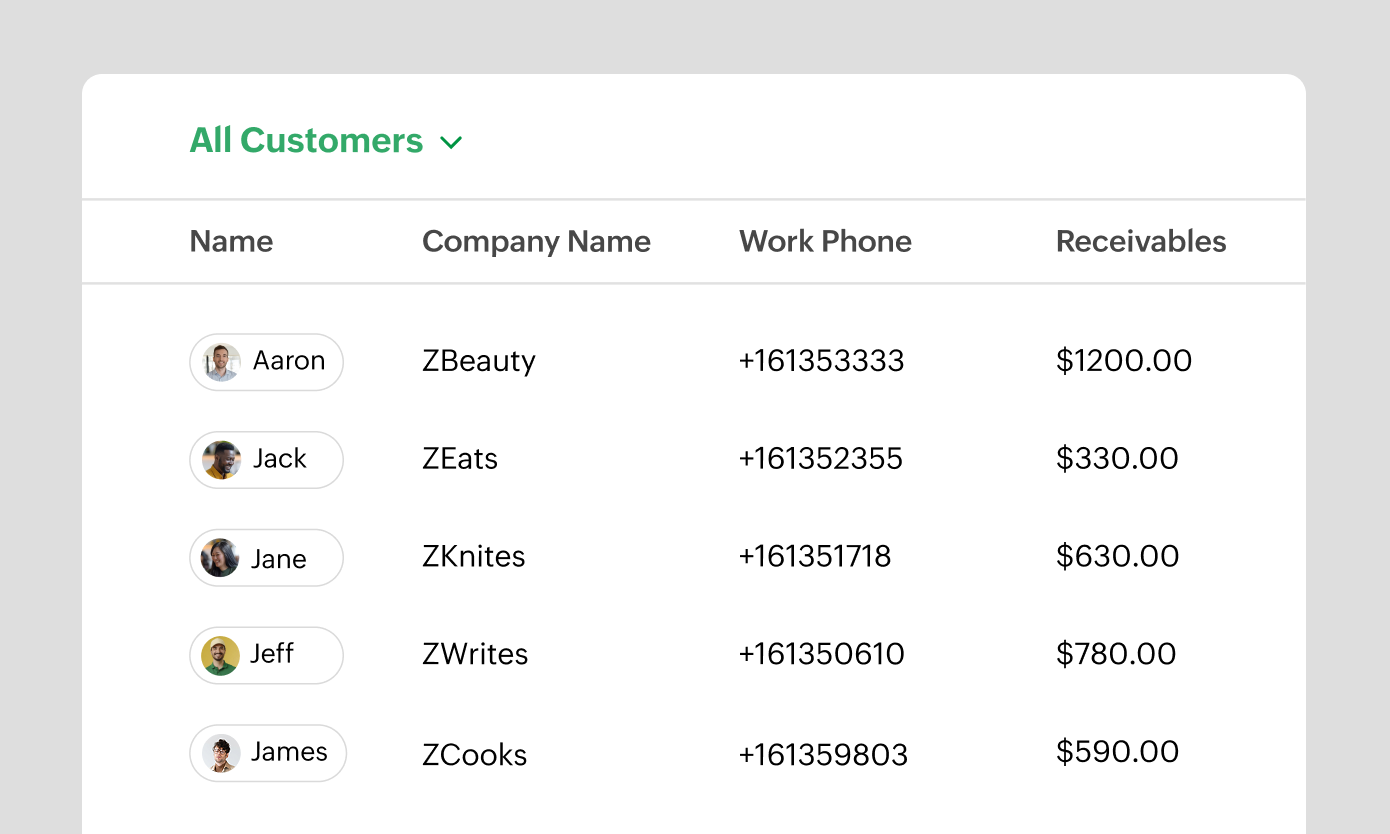Sort by the Receivables column
1390x834 pixels.
pos(1141,241)
